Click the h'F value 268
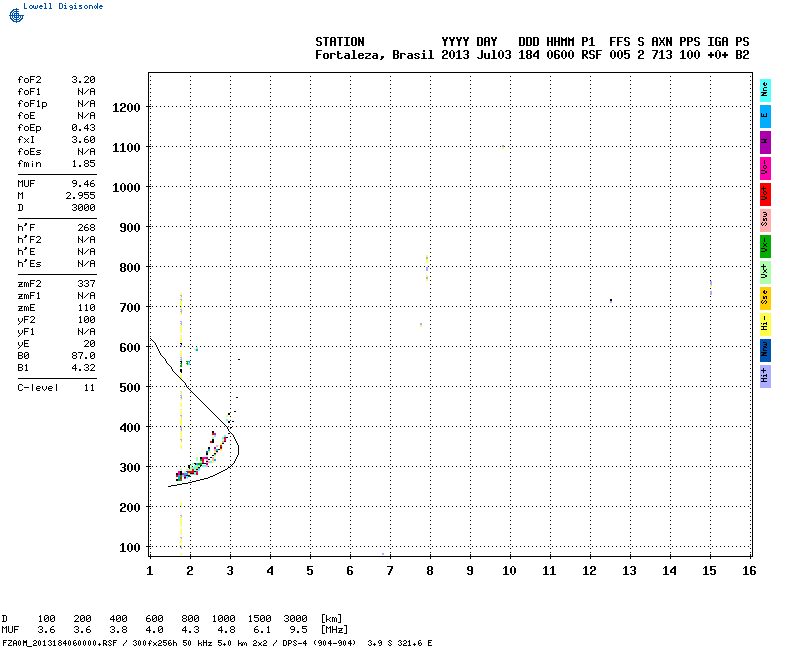Screen dimensions: 800x650 pyautogui.click(x=86, y=228)
